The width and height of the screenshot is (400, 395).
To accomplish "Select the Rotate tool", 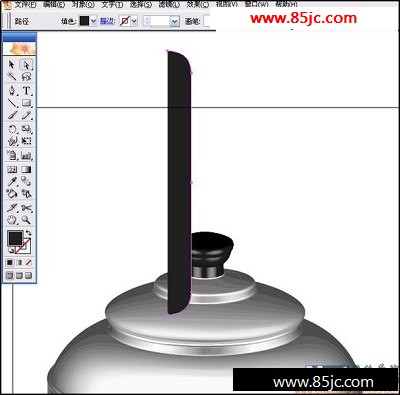I will (12, 129).
